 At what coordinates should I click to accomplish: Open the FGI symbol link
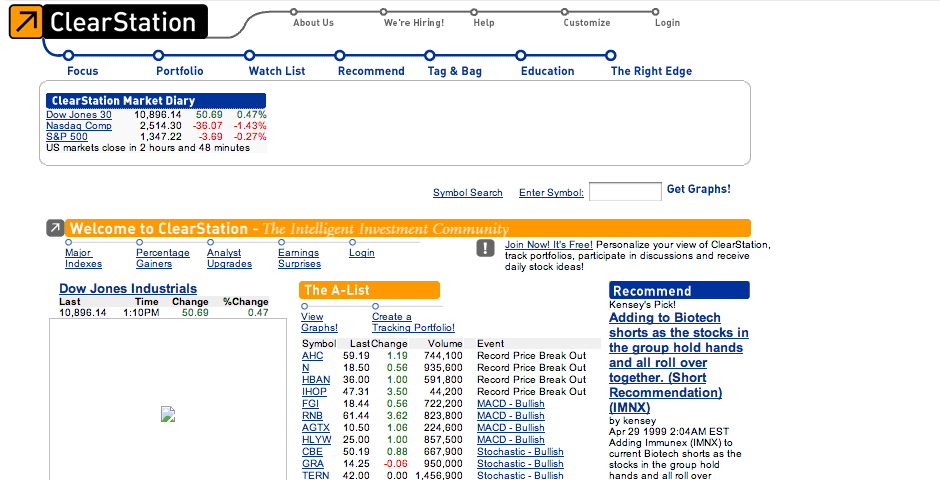click(310, 404)
